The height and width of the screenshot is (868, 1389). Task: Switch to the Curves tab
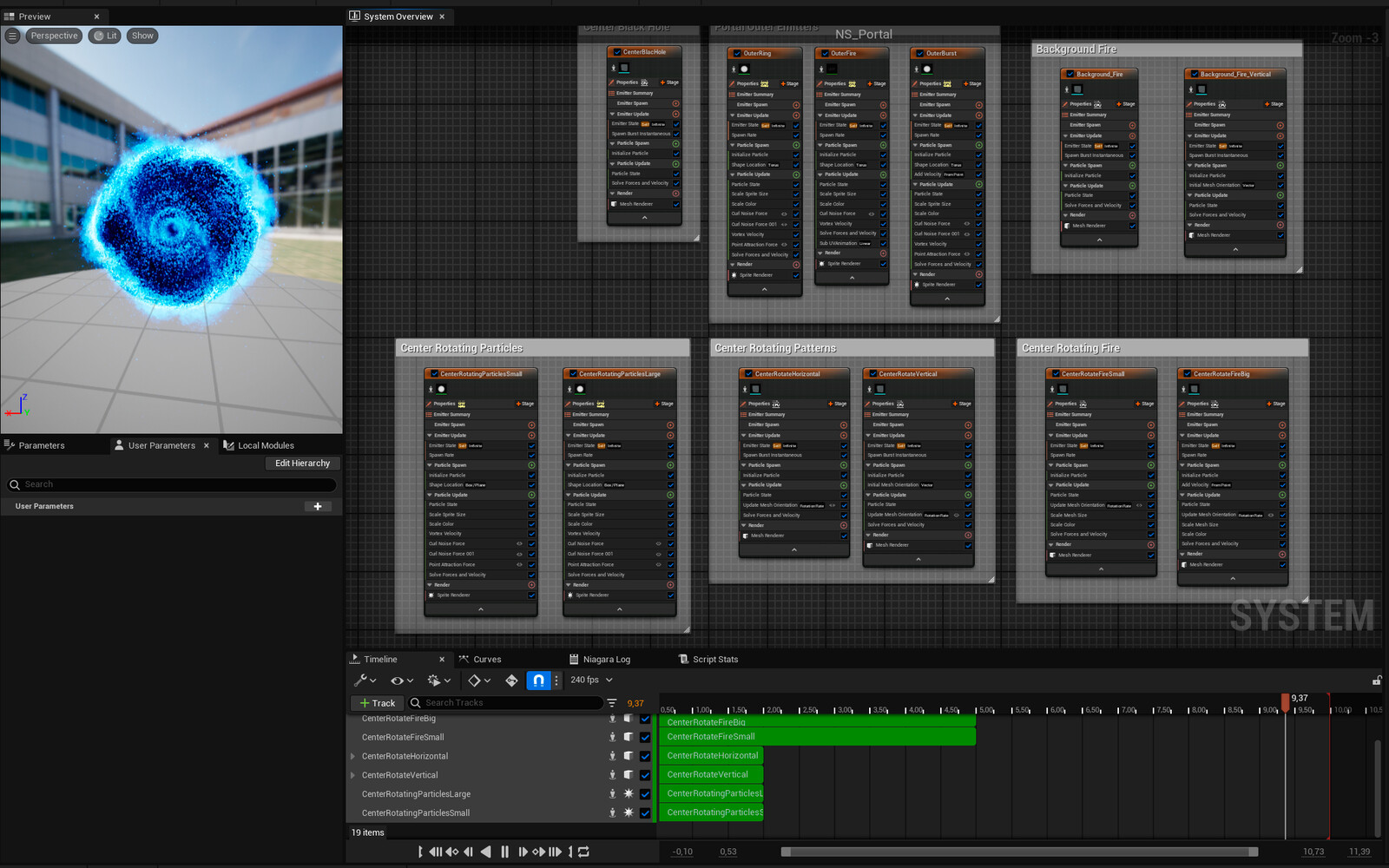tap(486, 660)
